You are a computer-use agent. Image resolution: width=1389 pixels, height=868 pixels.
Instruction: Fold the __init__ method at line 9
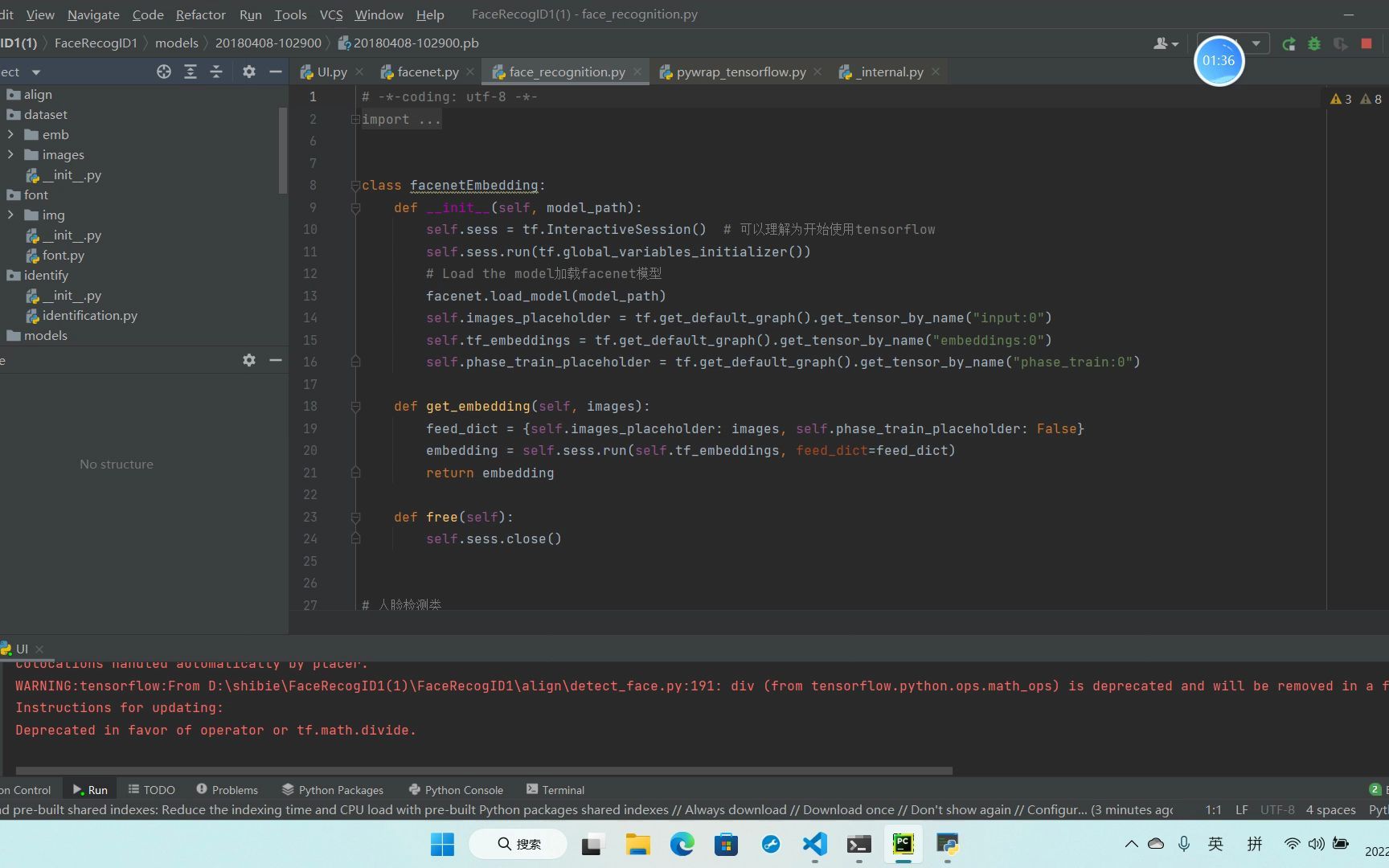pyautogui.click(x=354, y=208)
